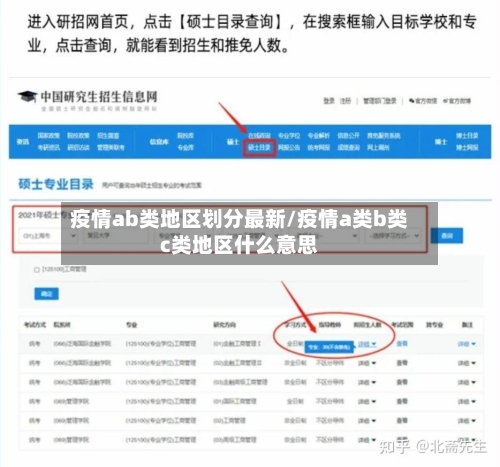Open 专业学位 in the 硕士 menu
The image size is (500, 467).
tap(289, 136)
